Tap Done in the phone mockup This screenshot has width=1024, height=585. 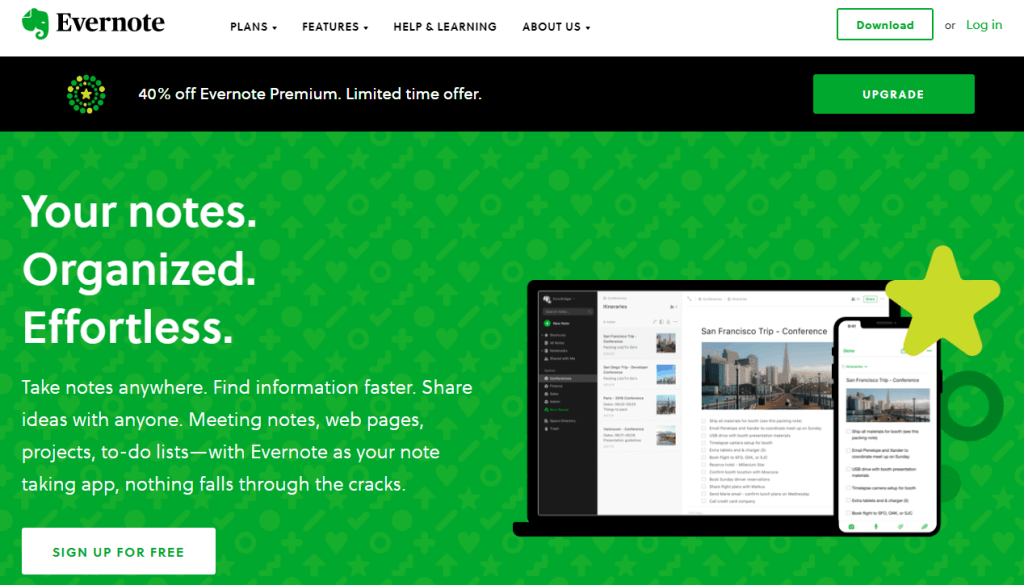(x=849, y=351)
